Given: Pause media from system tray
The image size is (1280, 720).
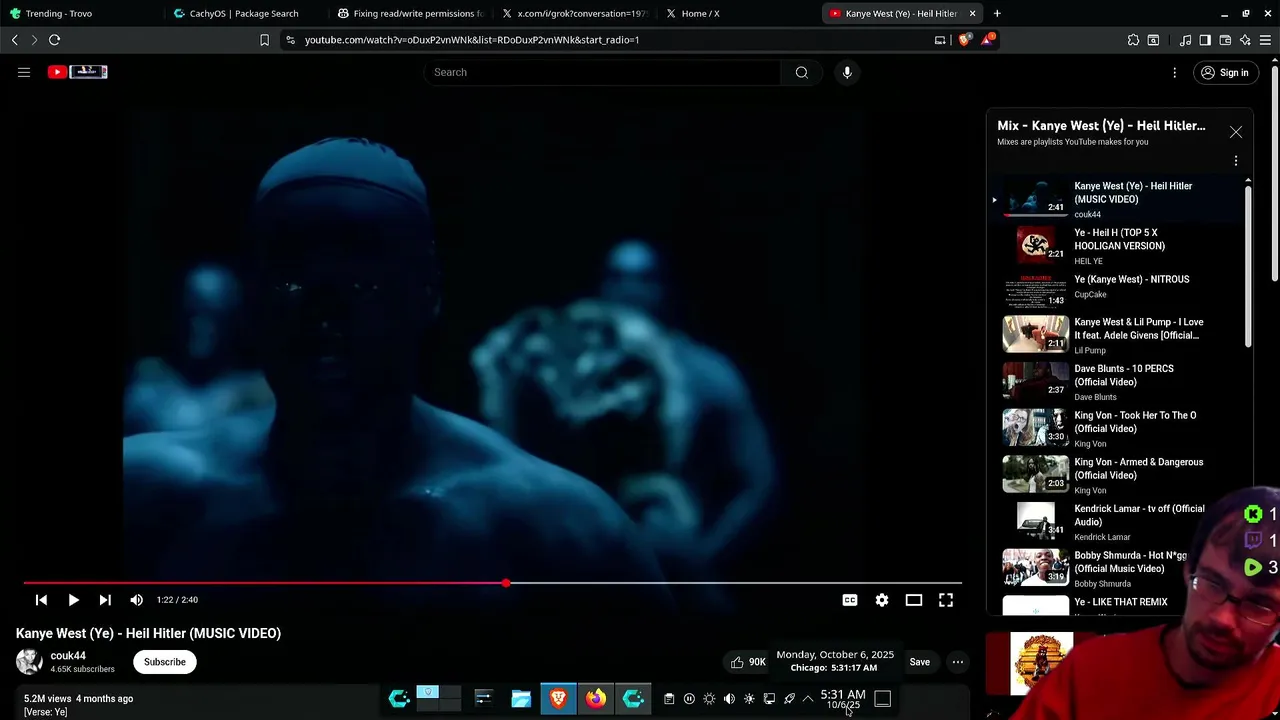Looking at the screenshot, I should [689, 699].
